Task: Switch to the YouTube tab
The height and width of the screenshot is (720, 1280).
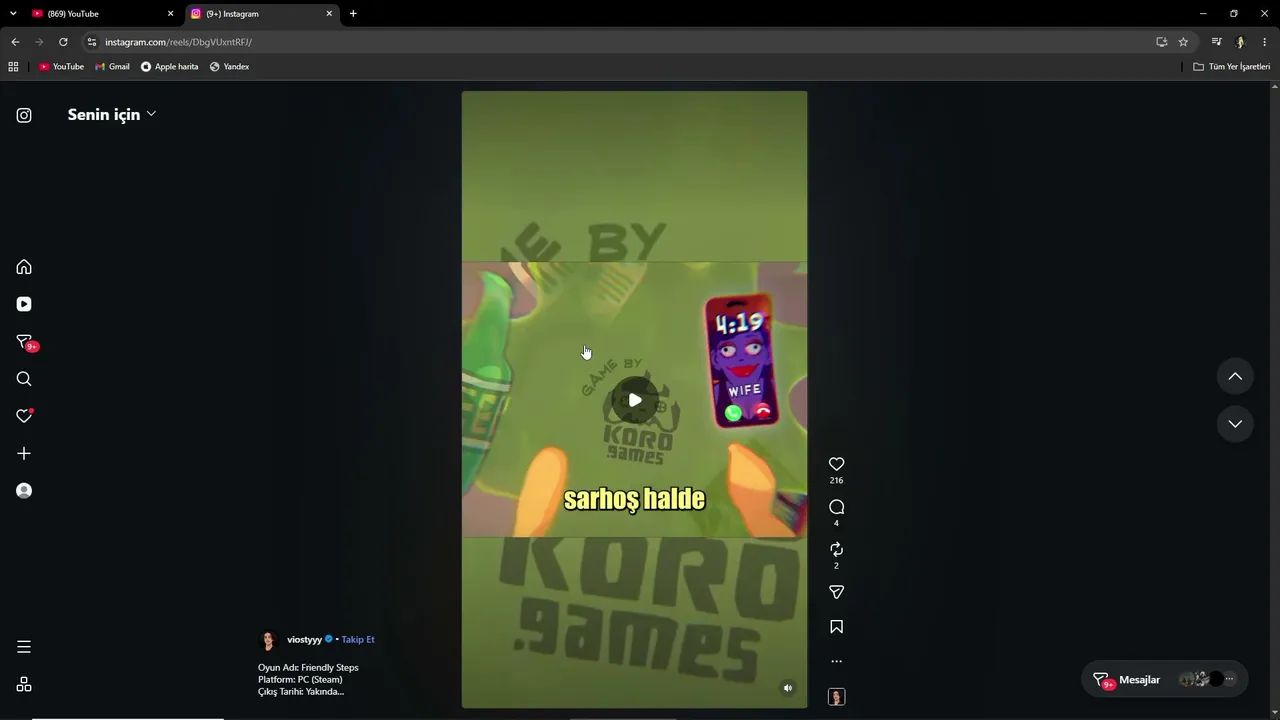Action: tap(101, 14)
